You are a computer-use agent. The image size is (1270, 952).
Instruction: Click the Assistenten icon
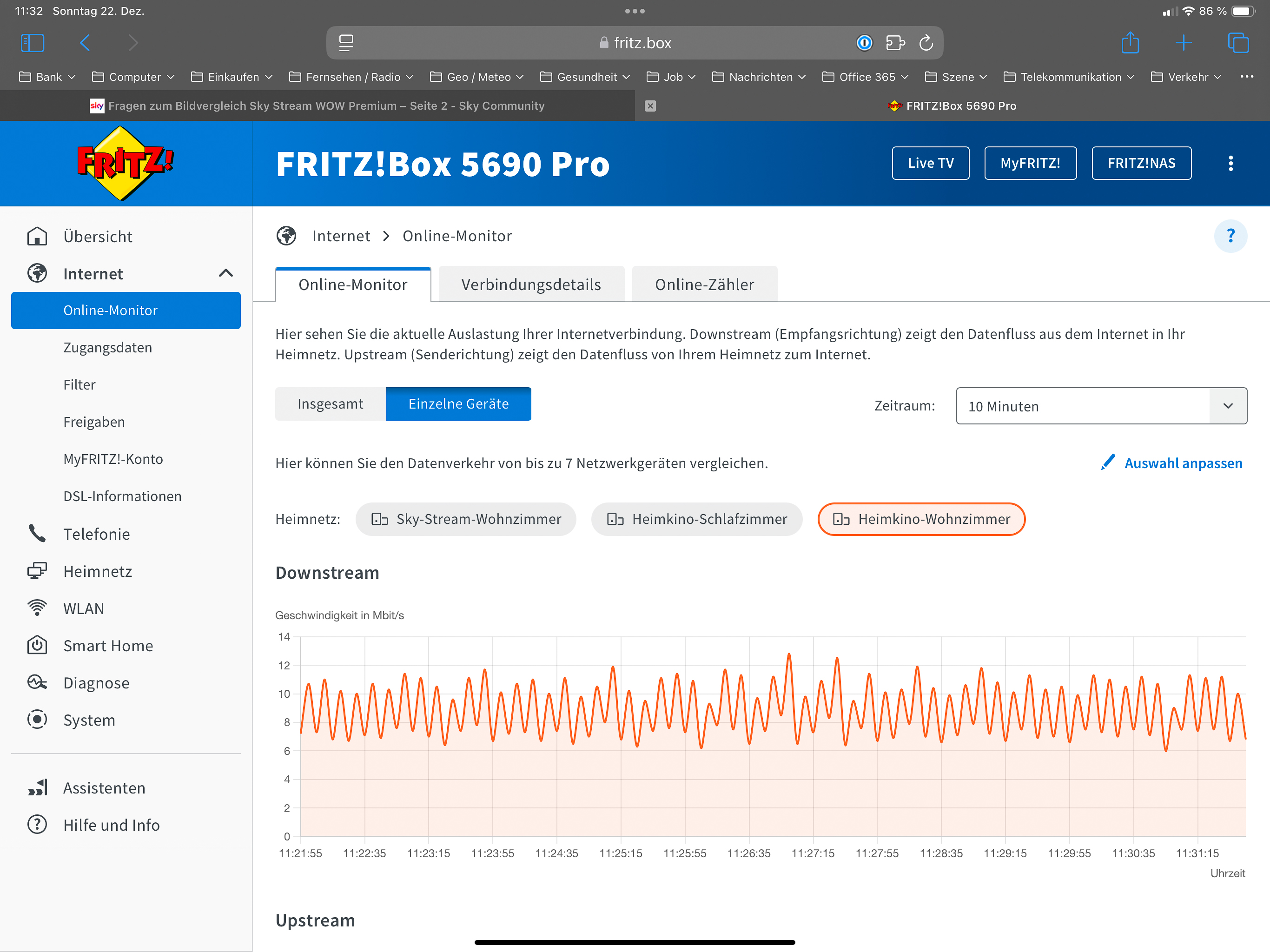37,788
